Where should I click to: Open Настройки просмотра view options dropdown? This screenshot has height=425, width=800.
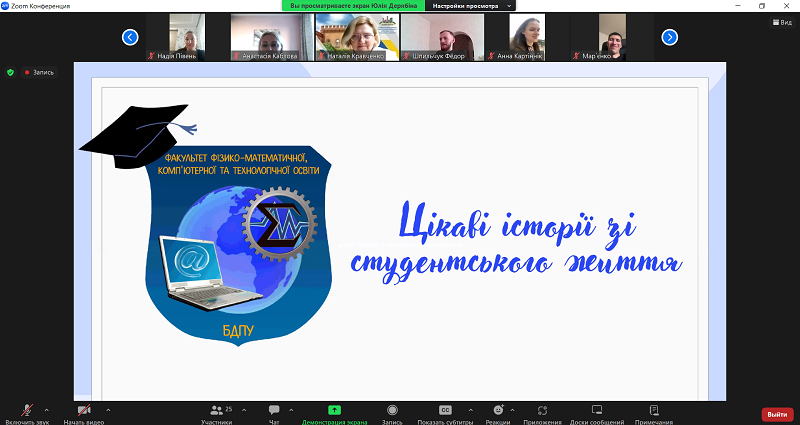click(470, 6)
